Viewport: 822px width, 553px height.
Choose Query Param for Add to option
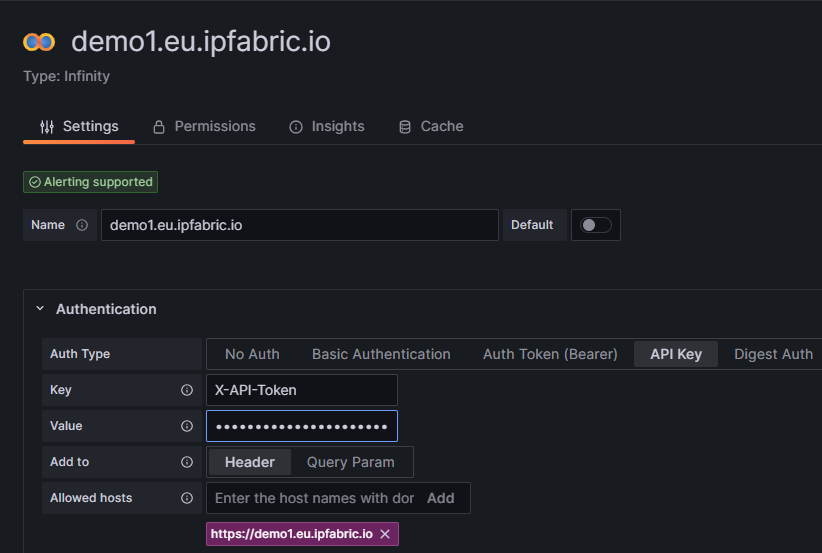click(351, 462)
